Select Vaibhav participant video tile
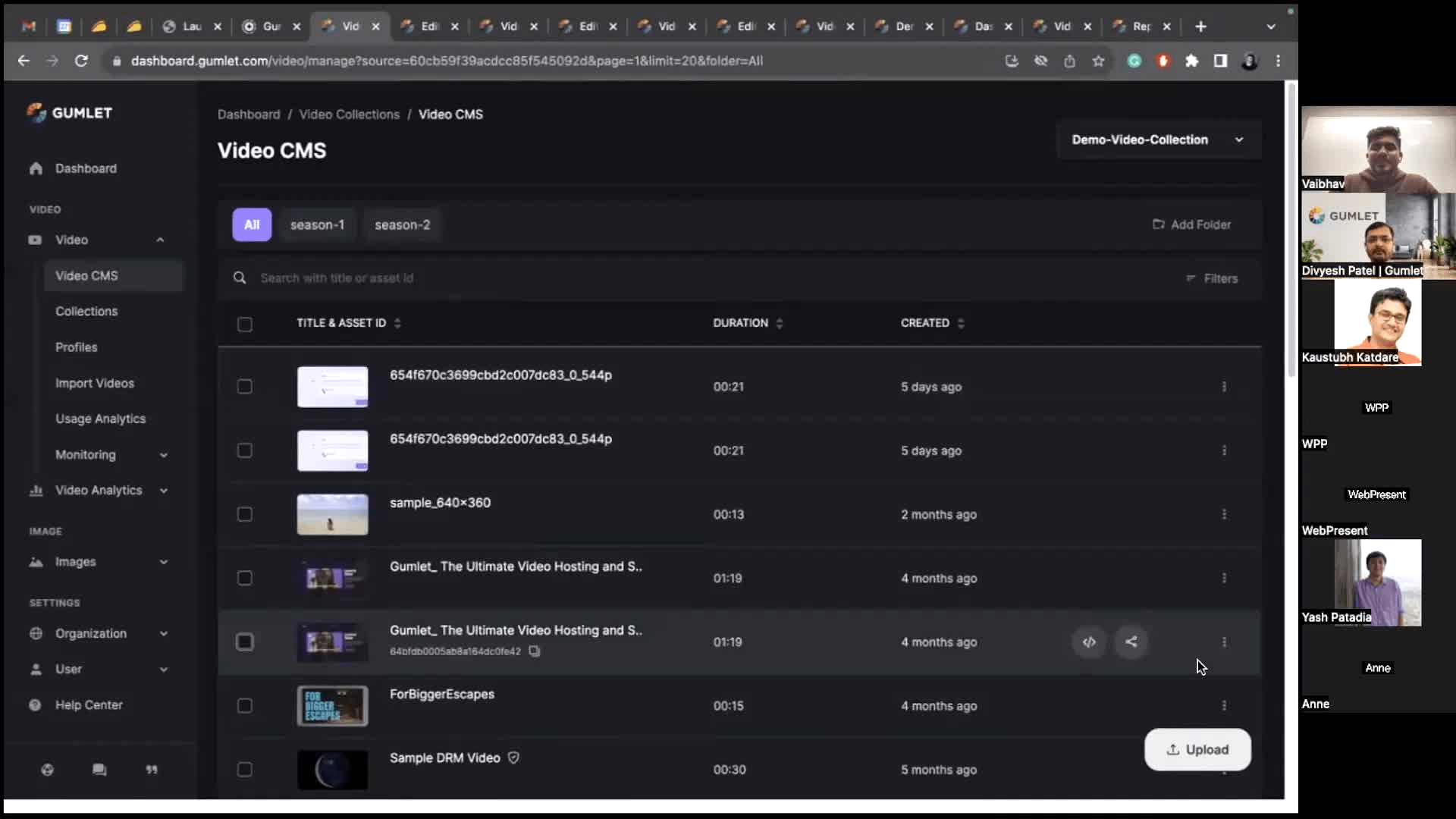 tap(1378, 149)
